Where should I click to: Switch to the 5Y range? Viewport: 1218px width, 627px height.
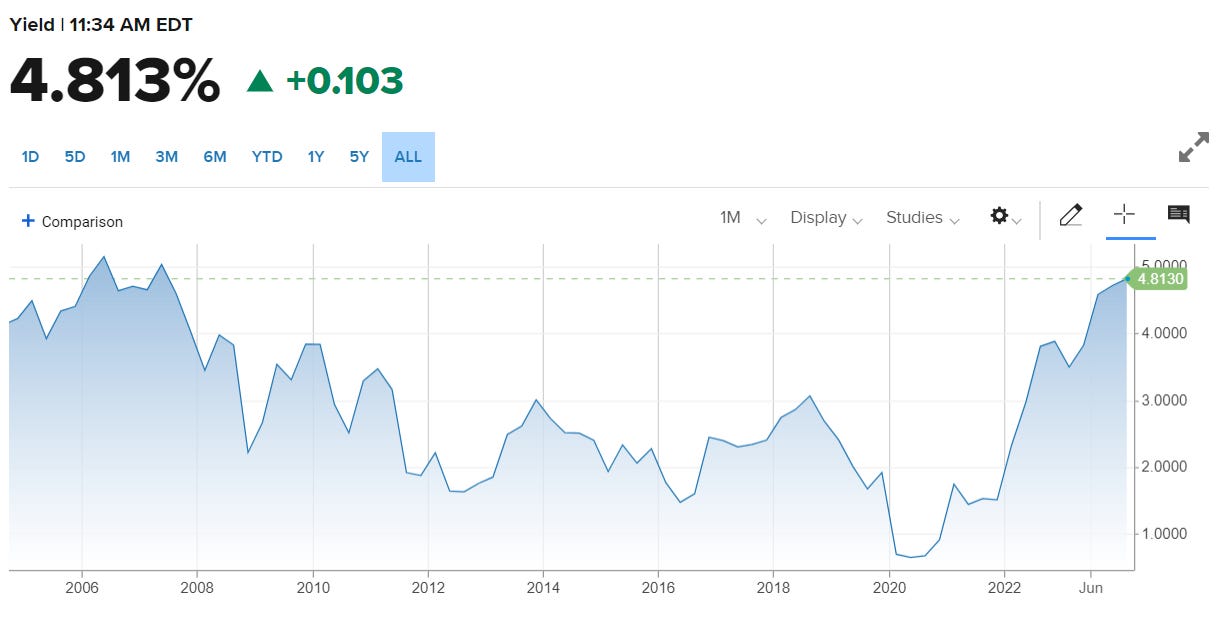pos(359,157)
